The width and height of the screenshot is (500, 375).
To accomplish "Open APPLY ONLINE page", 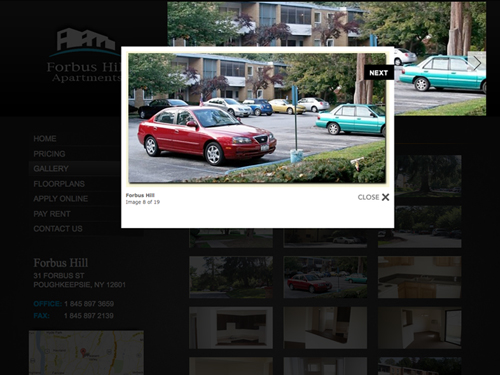I will (x=61, y=199).
